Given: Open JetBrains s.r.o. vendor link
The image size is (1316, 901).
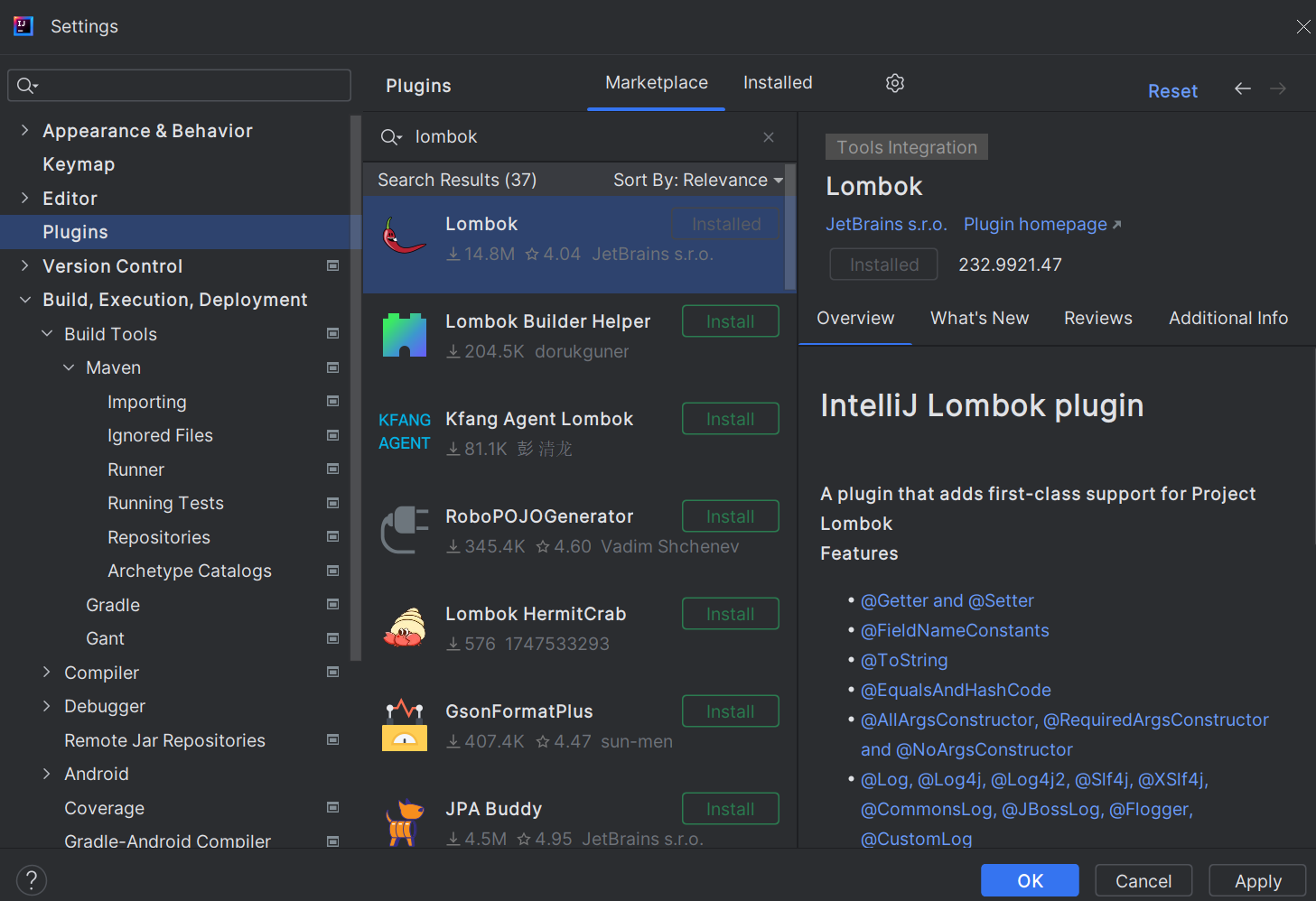Looking at the screenshot, I should click(x=886, y=224).
